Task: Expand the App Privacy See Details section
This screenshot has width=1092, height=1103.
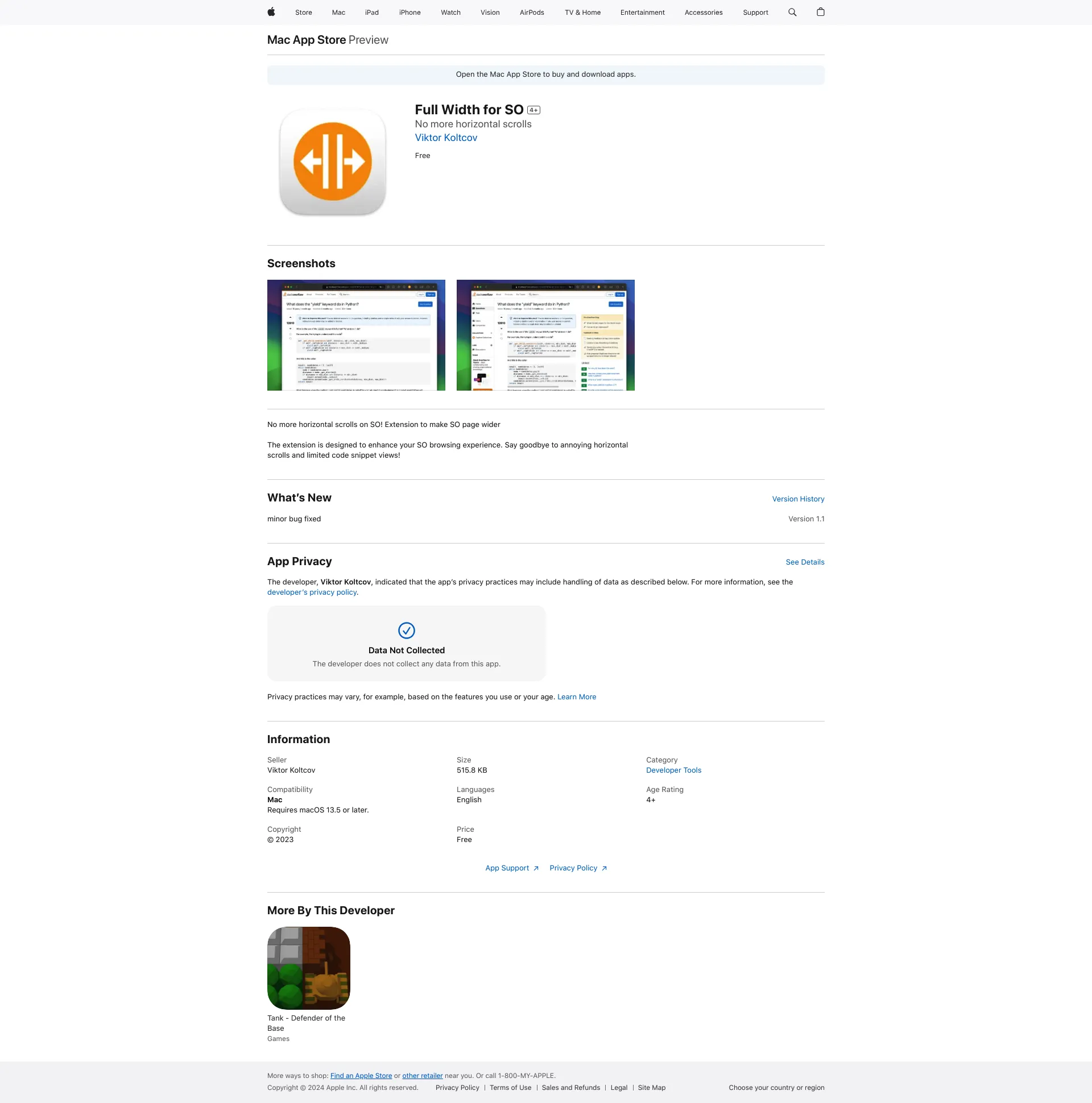Action: [x=804, y=562]
